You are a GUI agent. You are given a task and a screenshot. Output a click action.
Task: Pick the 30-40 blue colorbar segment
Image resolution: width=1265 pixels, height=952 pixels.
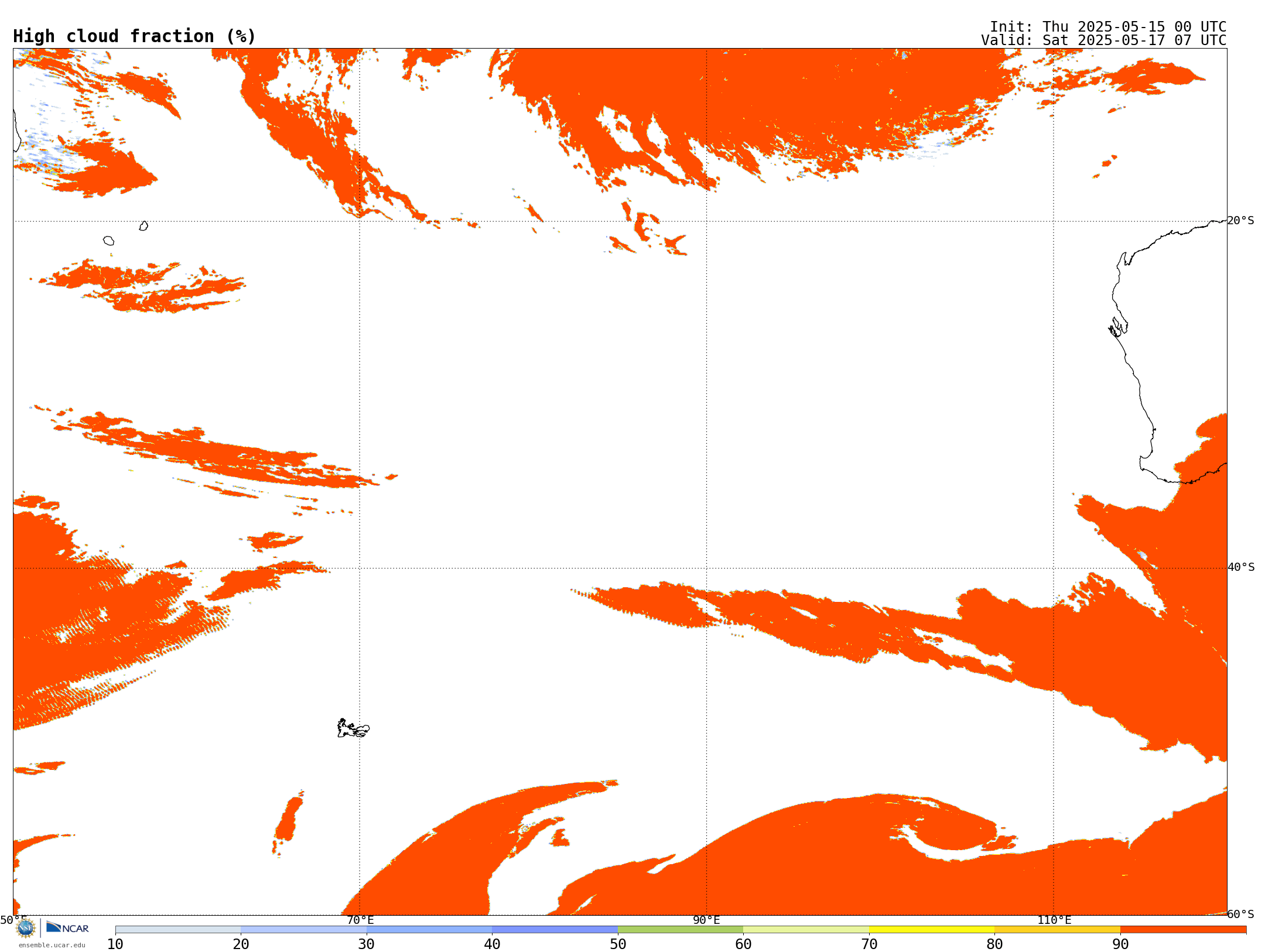[x=429, y=930]
